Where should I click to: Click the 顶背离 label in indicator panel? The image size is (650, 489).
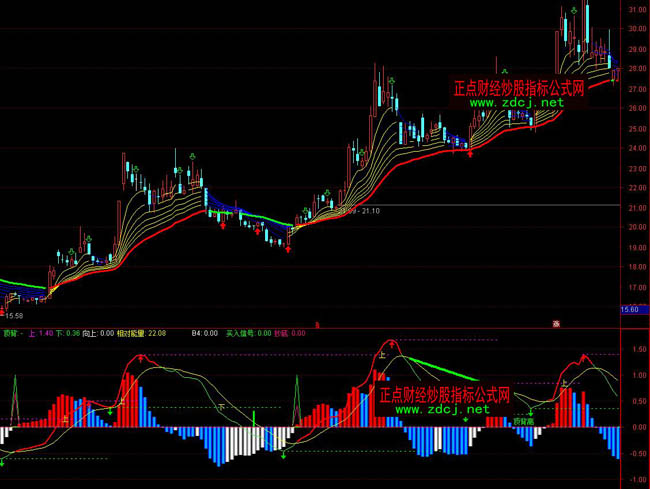pyautogui.click(x=523, y=423)
